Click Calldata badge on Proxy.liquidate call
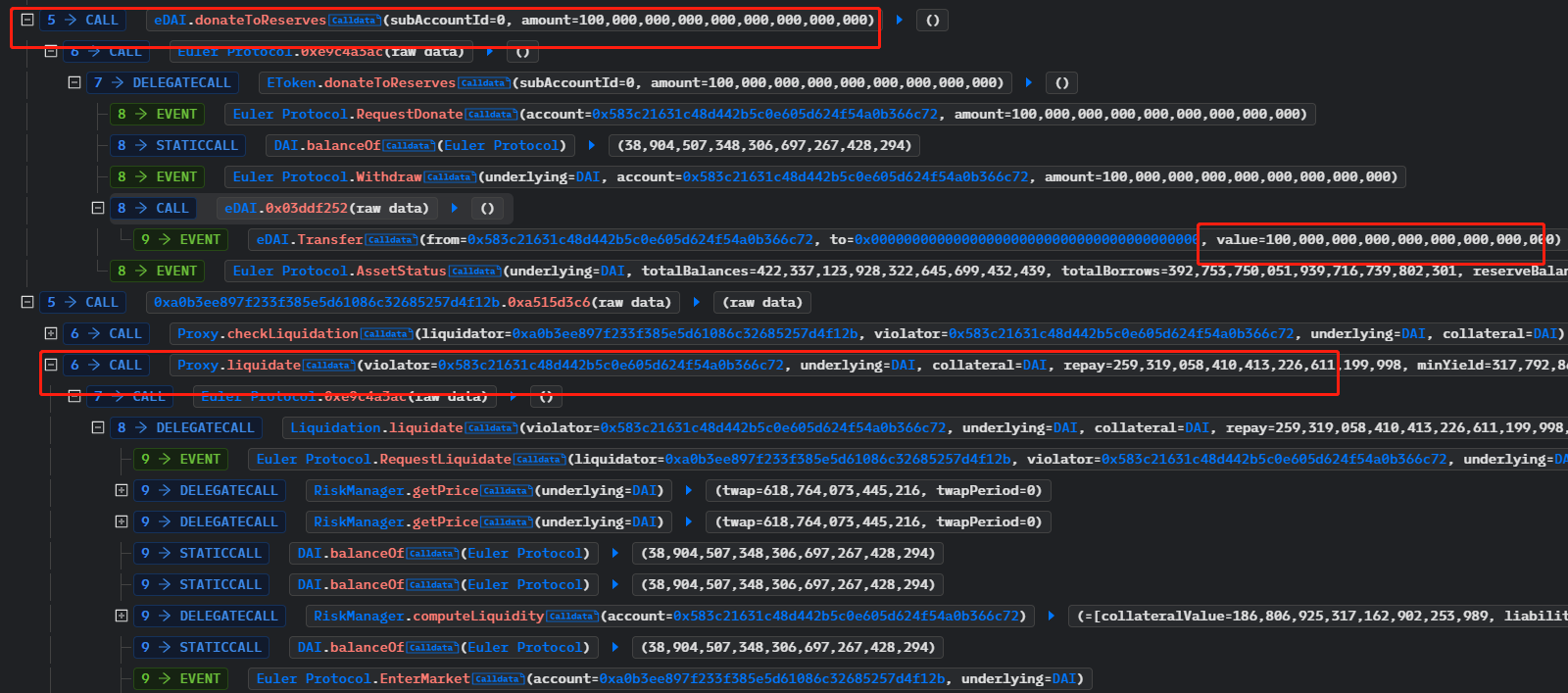Image resolution: width=1568 pixels, height=693 pixels. tap(328, 366)
